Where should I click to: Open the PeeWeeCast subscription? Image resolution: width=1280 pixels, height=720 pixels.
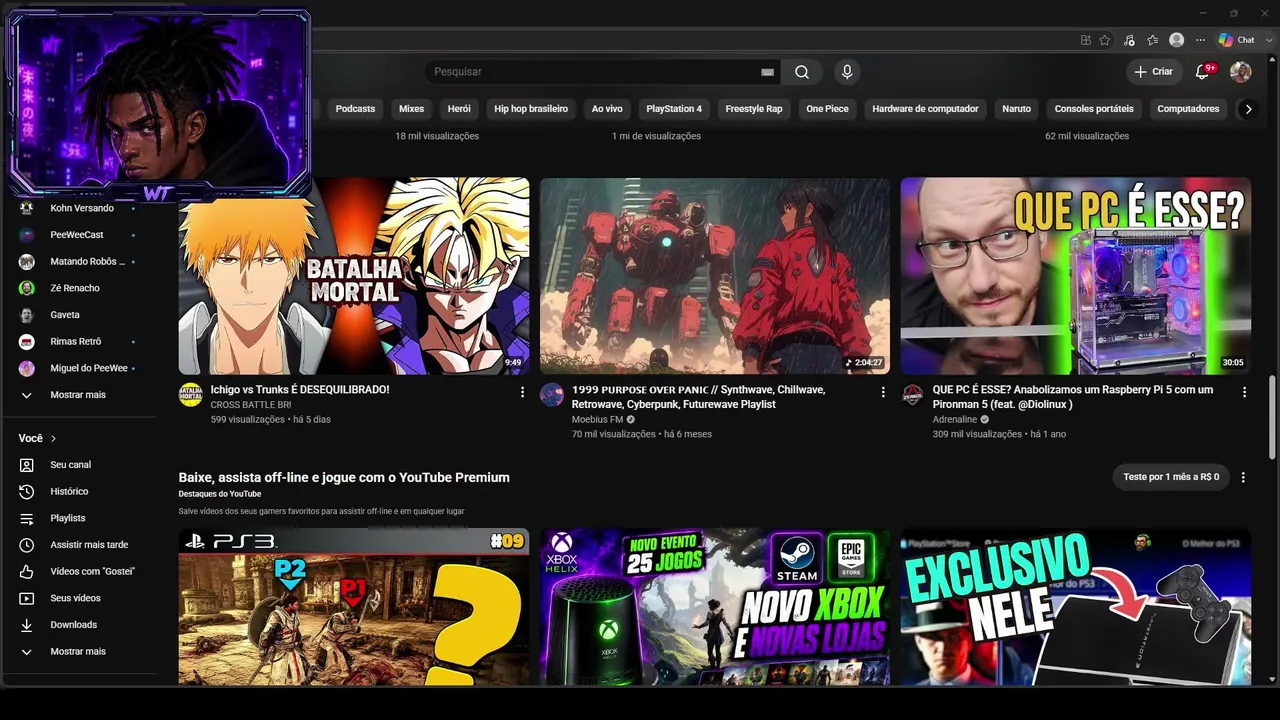[78, 235]
